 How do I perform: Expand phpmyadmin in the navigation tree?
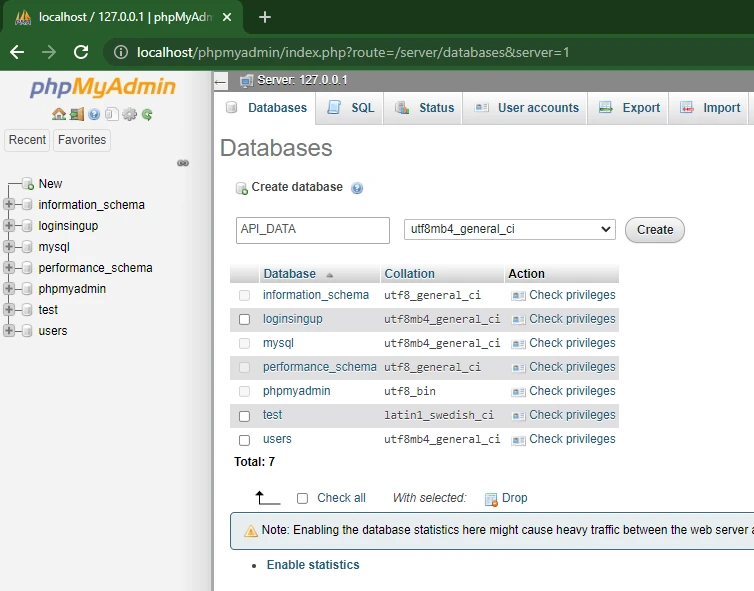[8, 289]
